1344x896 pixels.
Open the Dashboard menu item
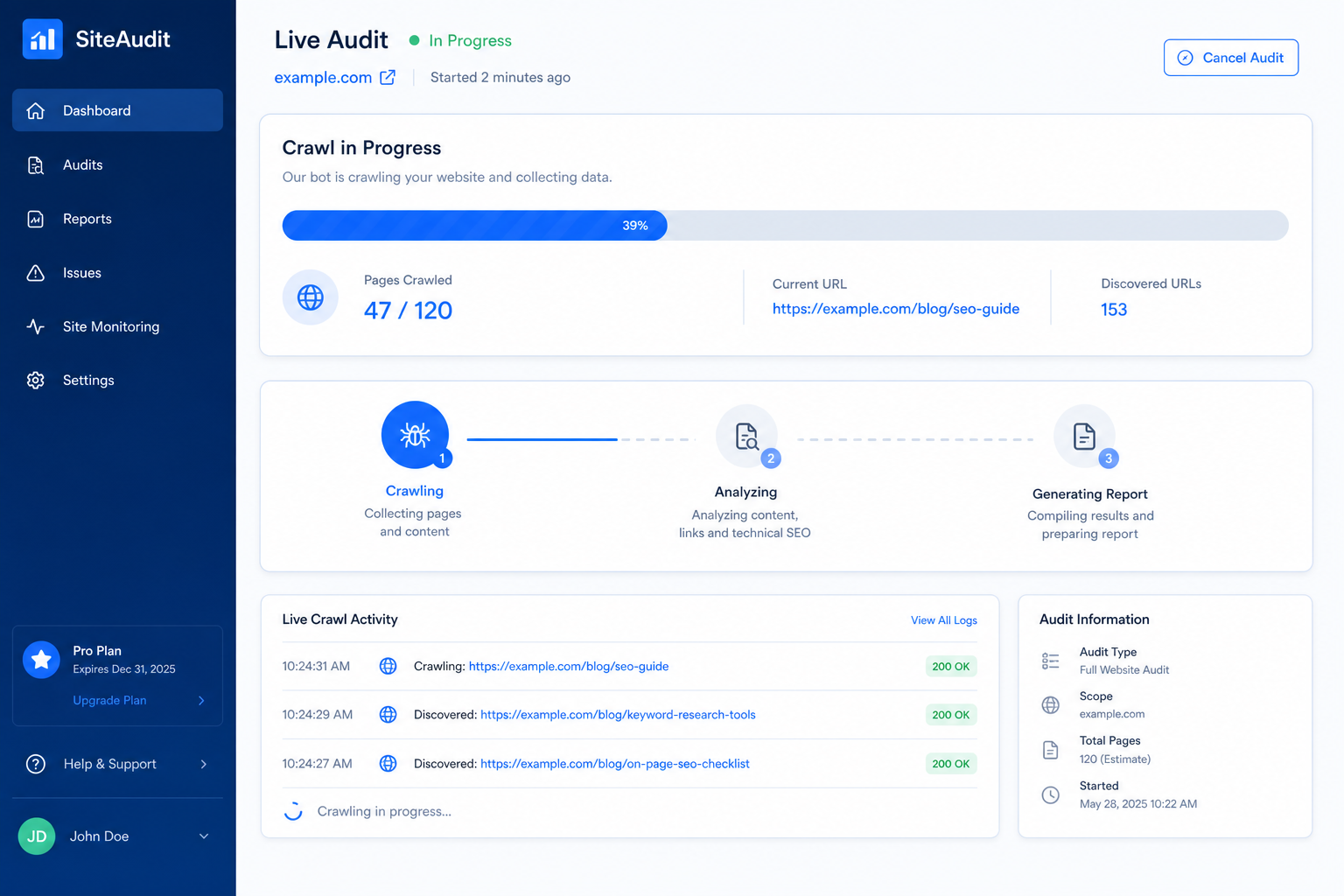[117, 110]
